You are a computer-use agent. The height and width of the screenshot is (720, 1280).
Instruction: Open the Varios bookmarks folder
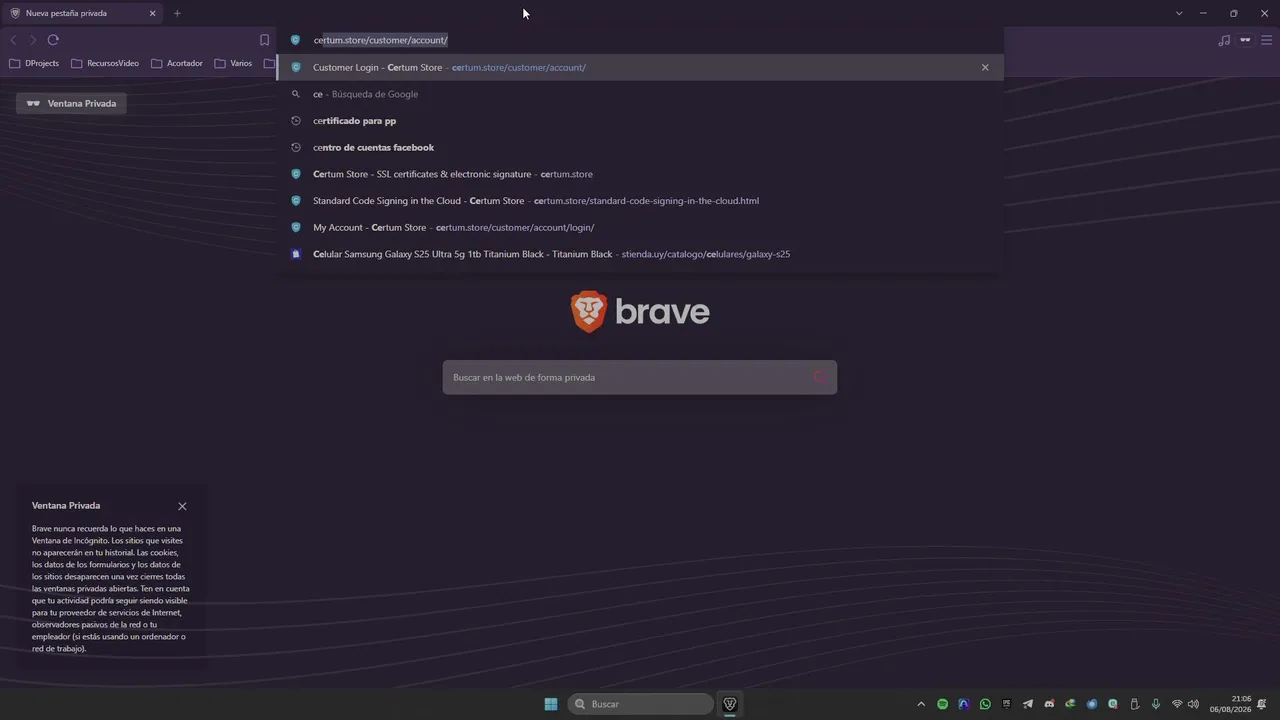[233, 63]
